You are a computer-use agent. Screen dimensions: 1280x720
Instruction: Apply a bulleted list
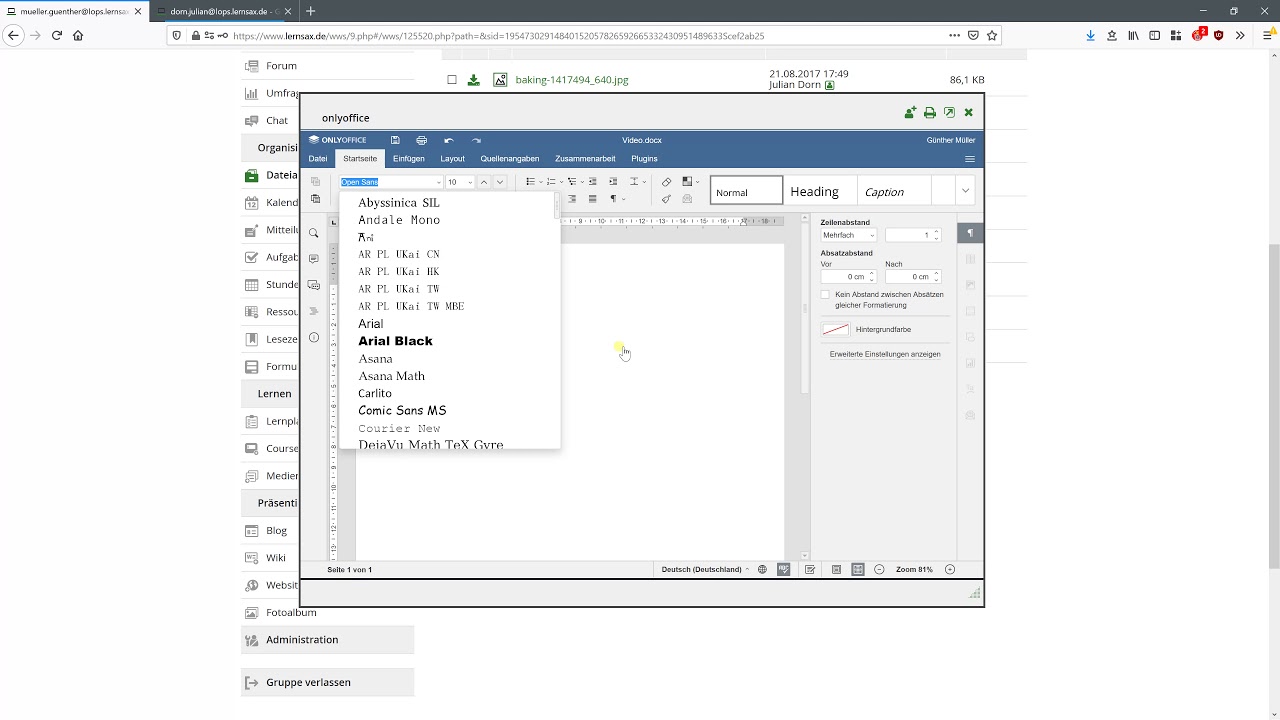click(530, 182)
